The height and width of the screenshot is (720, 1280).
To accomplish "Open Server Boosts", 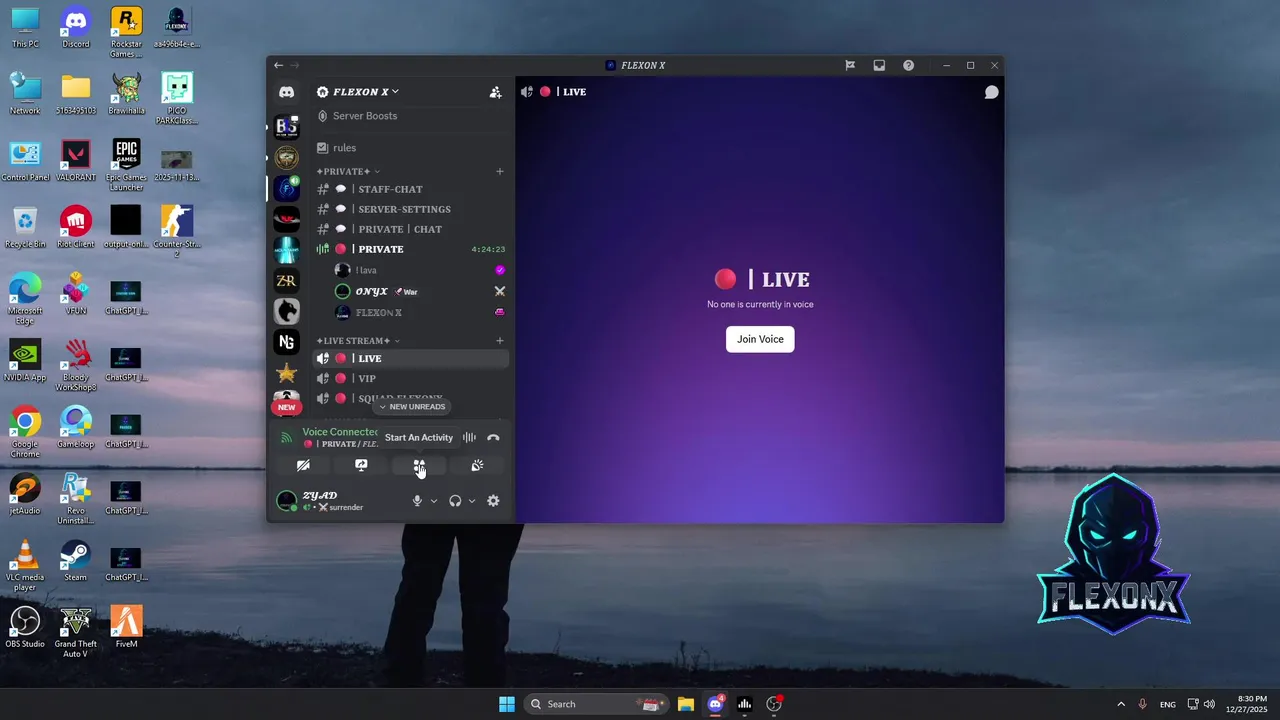I will pyautogui.click(x=411, y=116).
